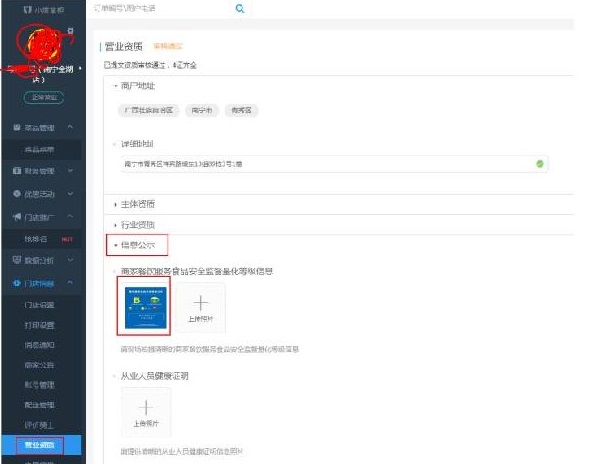
Task: Open 打印设置 in the sidebar
Action: tap(40, 323)
